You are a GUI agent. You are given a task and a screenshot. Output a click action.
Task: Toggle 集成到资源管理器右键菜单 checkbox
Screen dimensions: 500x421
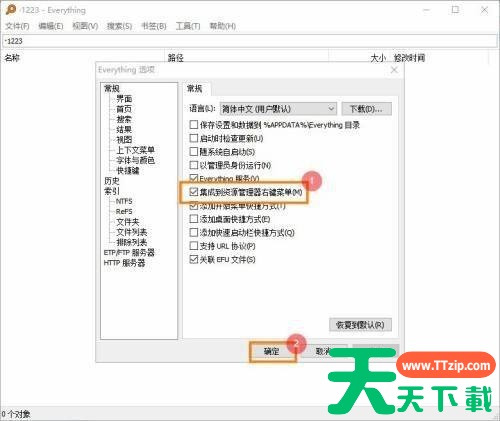[194, 192]
